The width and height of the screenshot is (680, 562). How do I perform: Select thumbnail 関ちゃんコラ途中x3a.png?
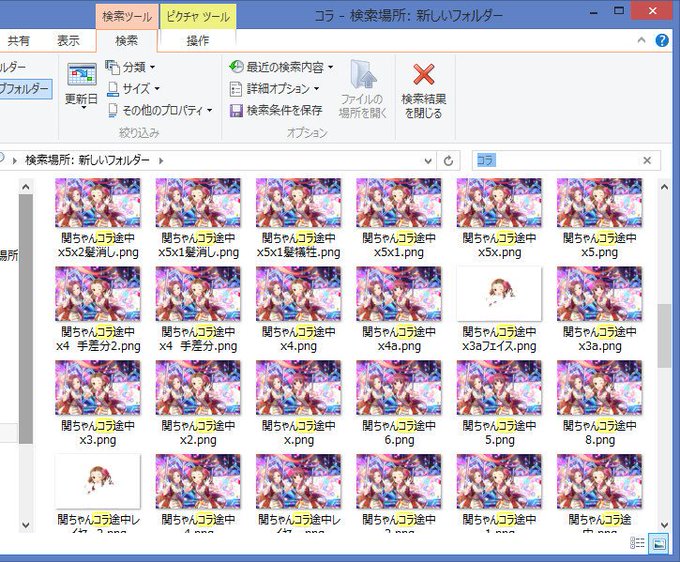[599, 294]
